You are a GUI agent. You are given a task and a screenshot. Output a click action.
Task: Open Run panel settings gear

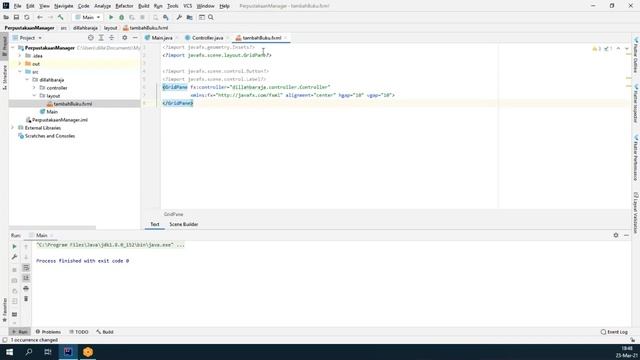616,235
